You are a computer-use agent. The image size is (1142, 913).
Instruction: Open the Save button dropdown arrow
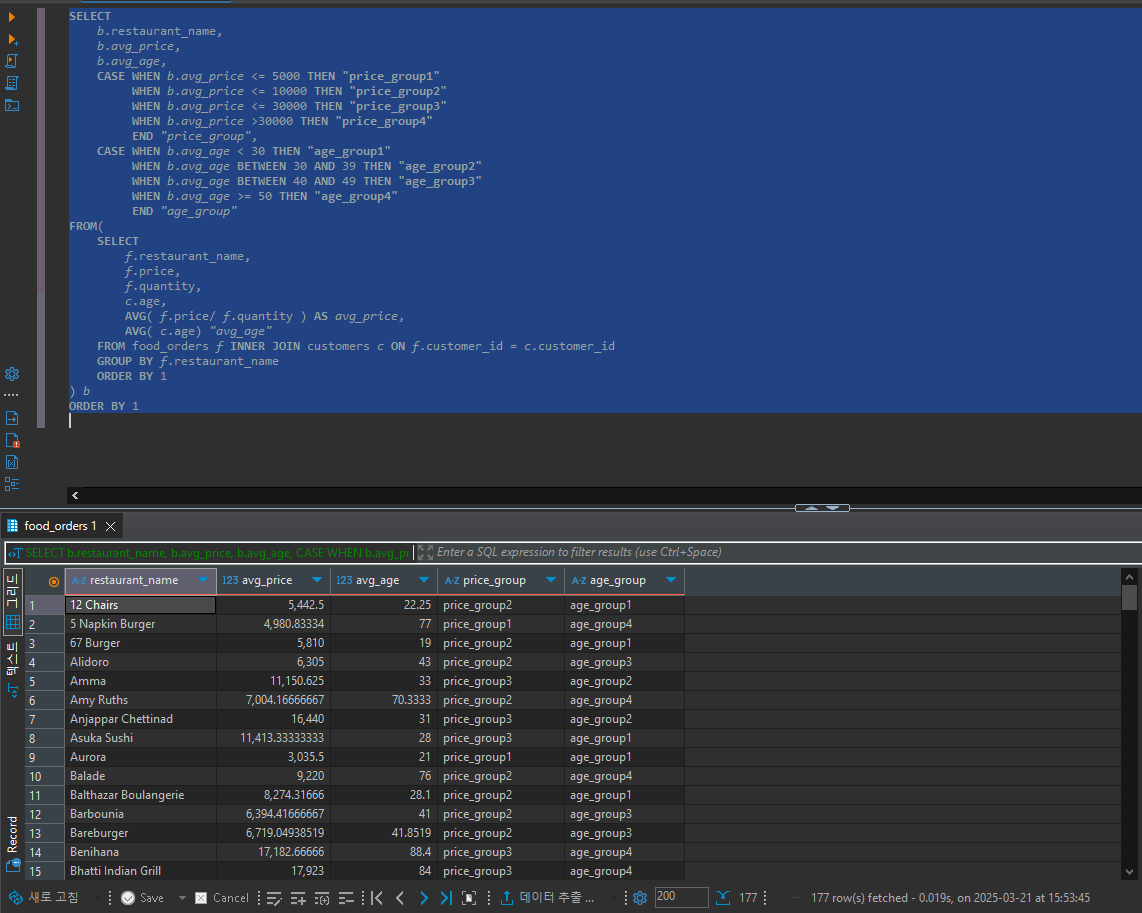182,898
